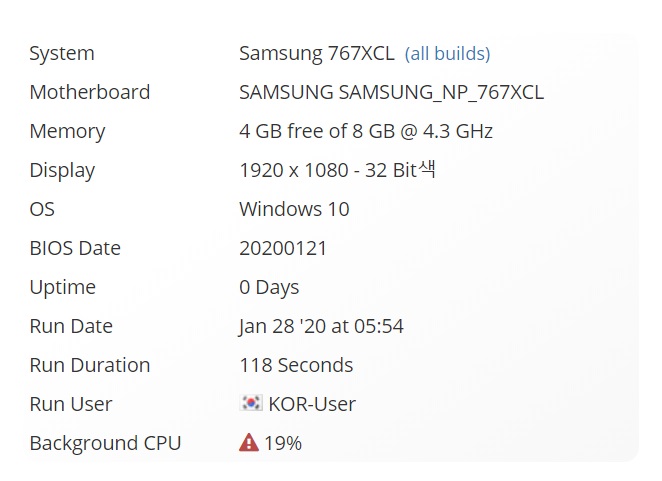This screenshot has height=481, width=662.
Task: Click the 118 Seconds run duration
Action: click(296, 365)
